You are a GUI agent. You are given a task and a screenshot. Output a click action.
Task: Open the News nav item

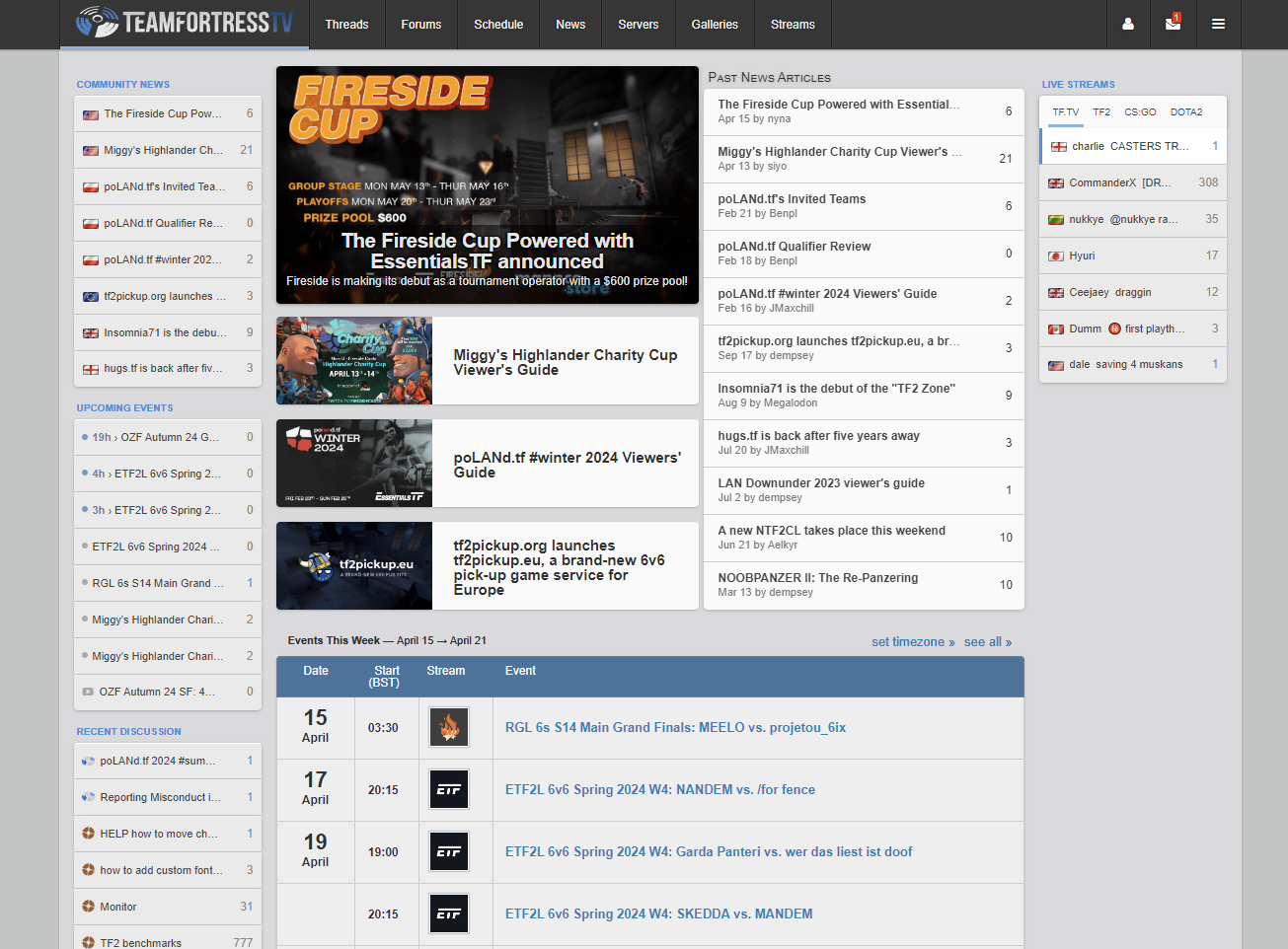pos(570,25)
